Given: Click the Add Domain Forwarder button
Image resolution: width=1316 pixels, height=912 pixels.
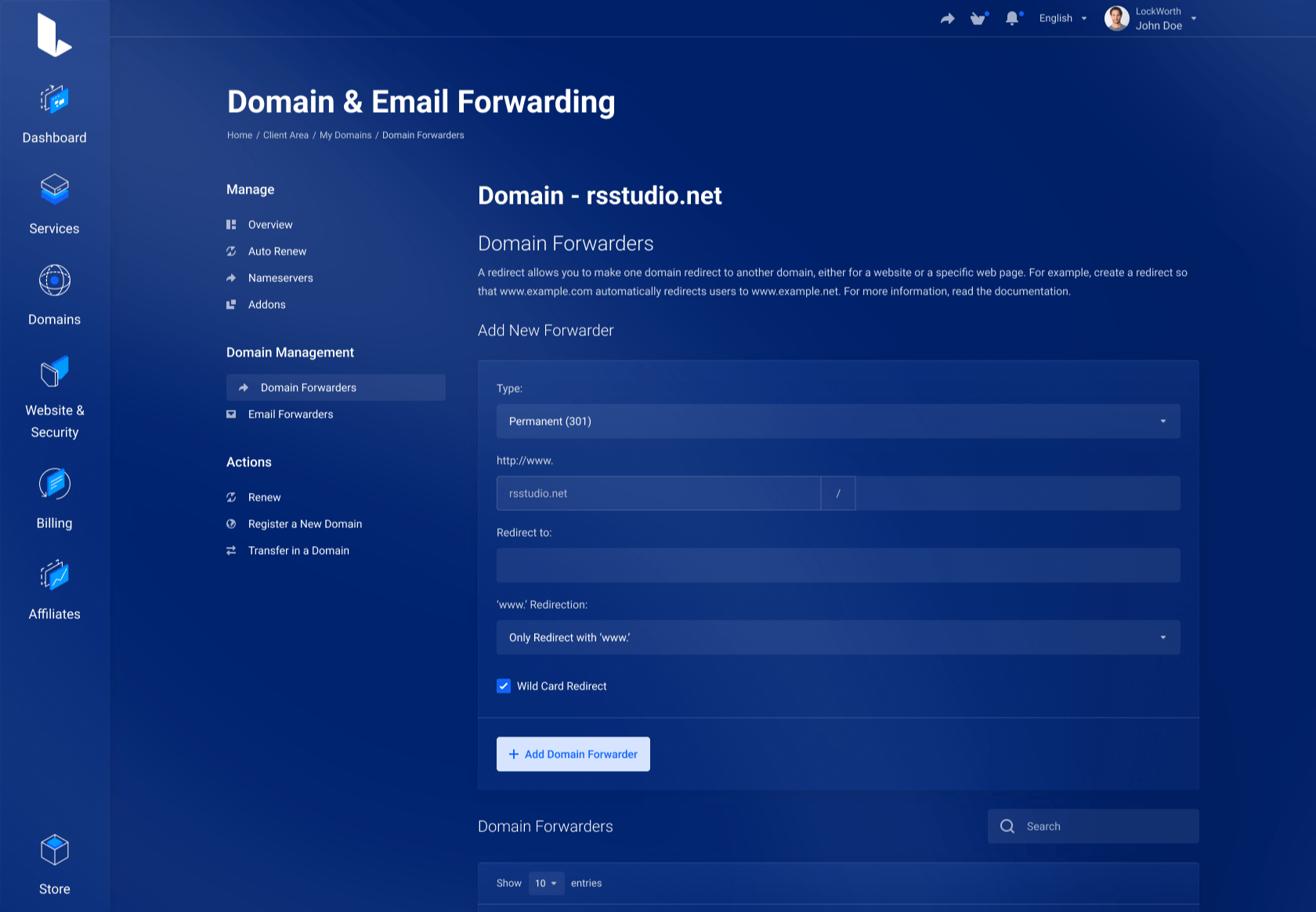Looking at the screenshot, I should click(x=573, y=755).
